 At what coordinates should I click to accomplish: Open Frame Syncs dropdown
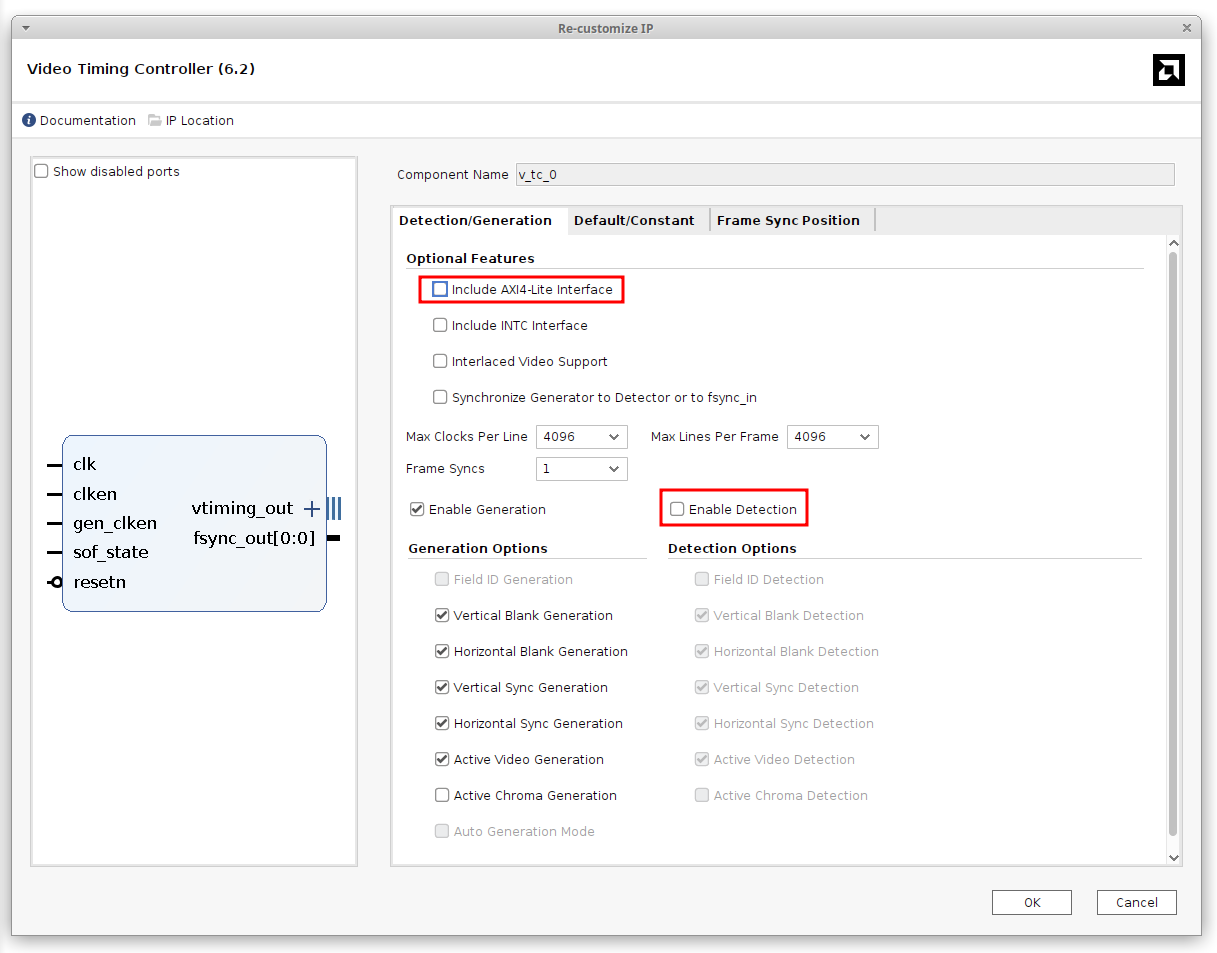click(x=582, y=469)
